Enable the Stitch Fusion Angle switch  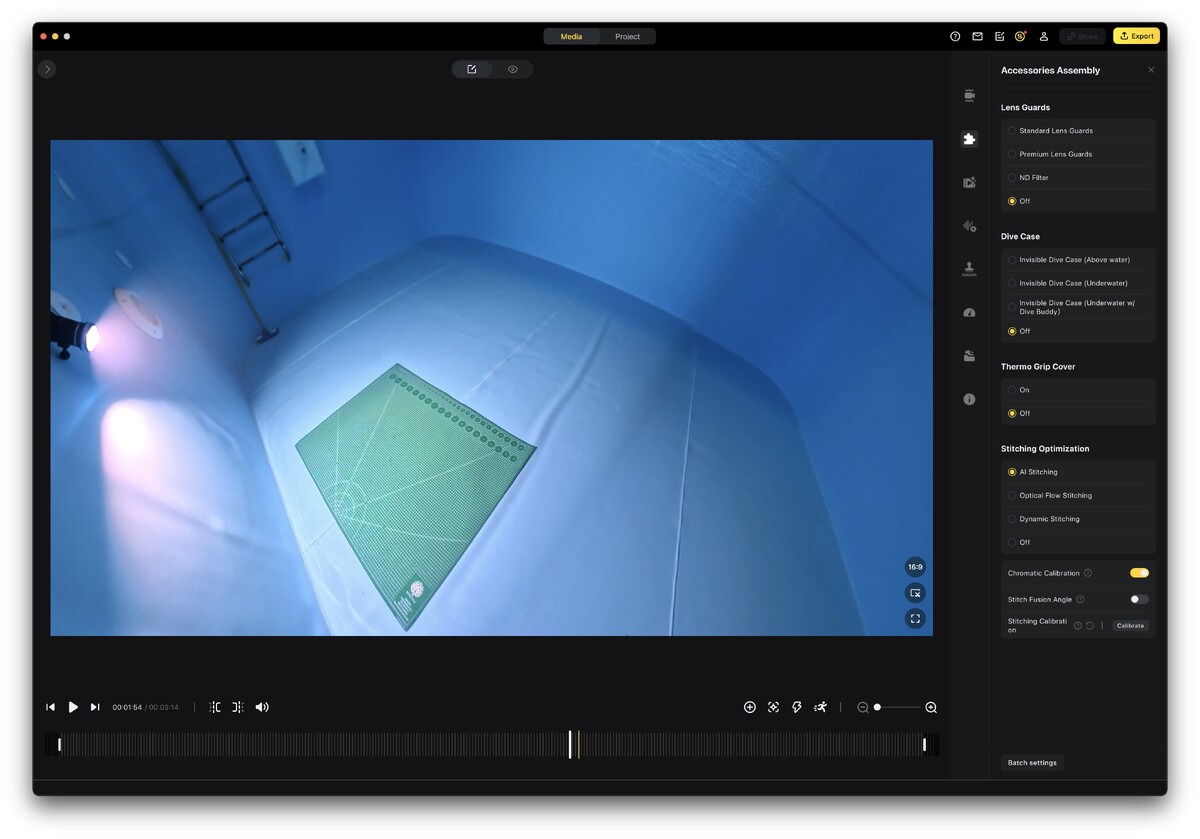1139,599
